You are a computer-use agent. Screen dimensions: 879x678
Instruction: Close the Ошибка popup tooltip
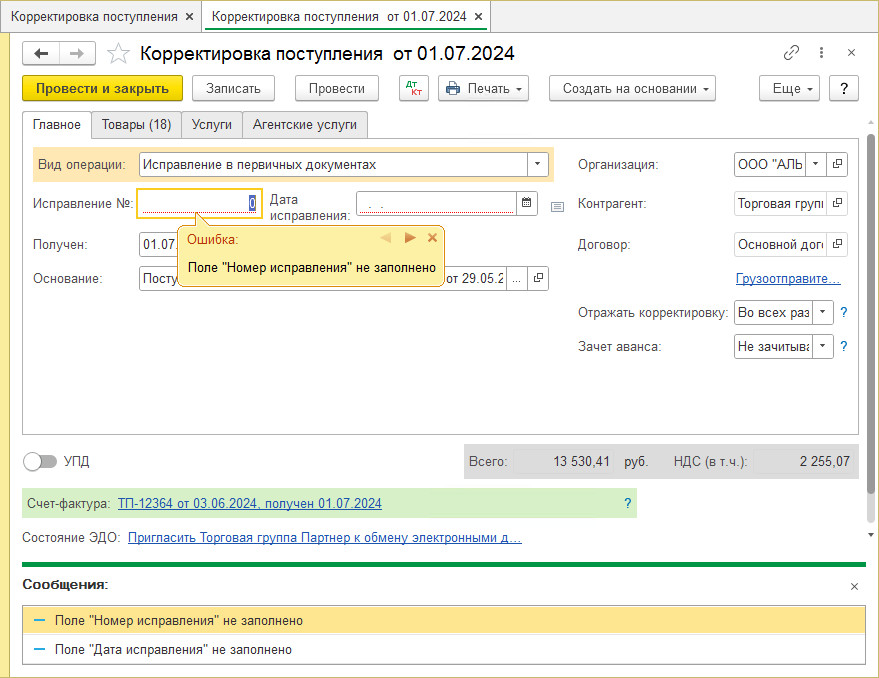(433, 238)
